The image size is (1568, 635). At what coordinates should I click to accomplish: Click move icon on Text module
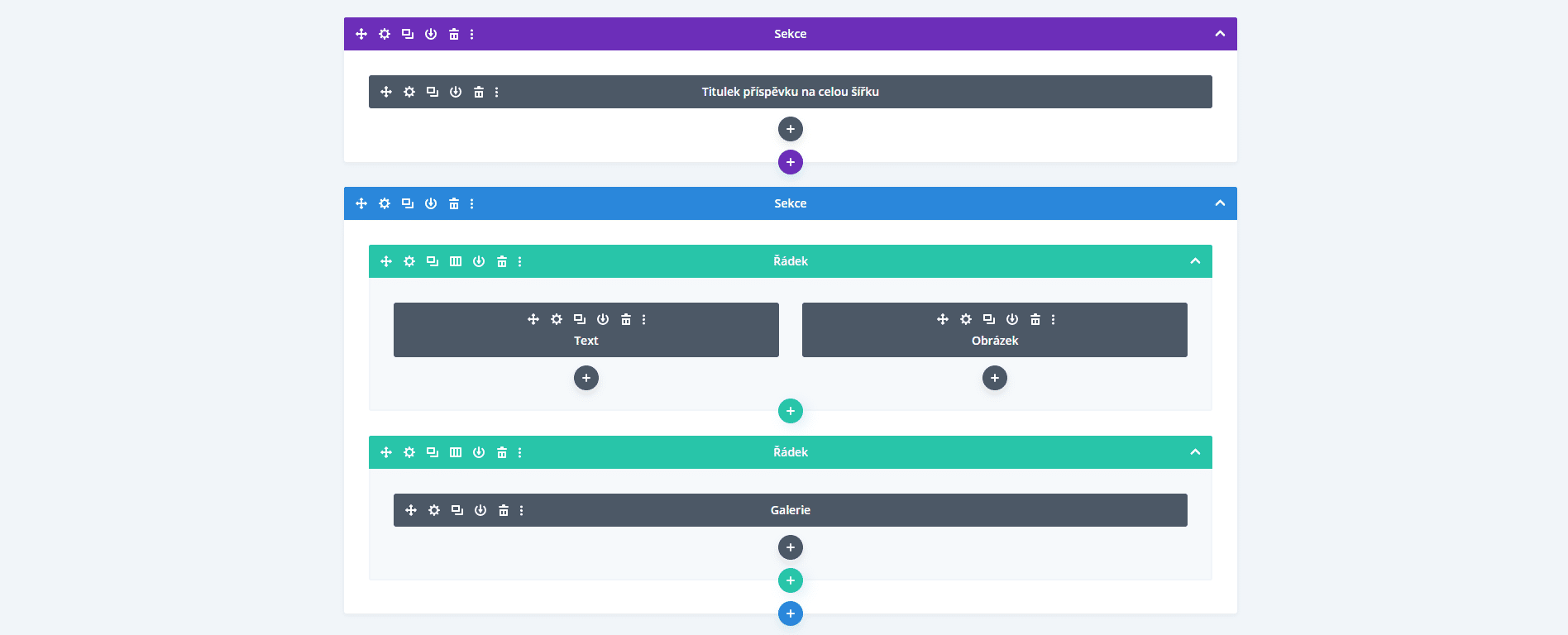coord(533,319)
